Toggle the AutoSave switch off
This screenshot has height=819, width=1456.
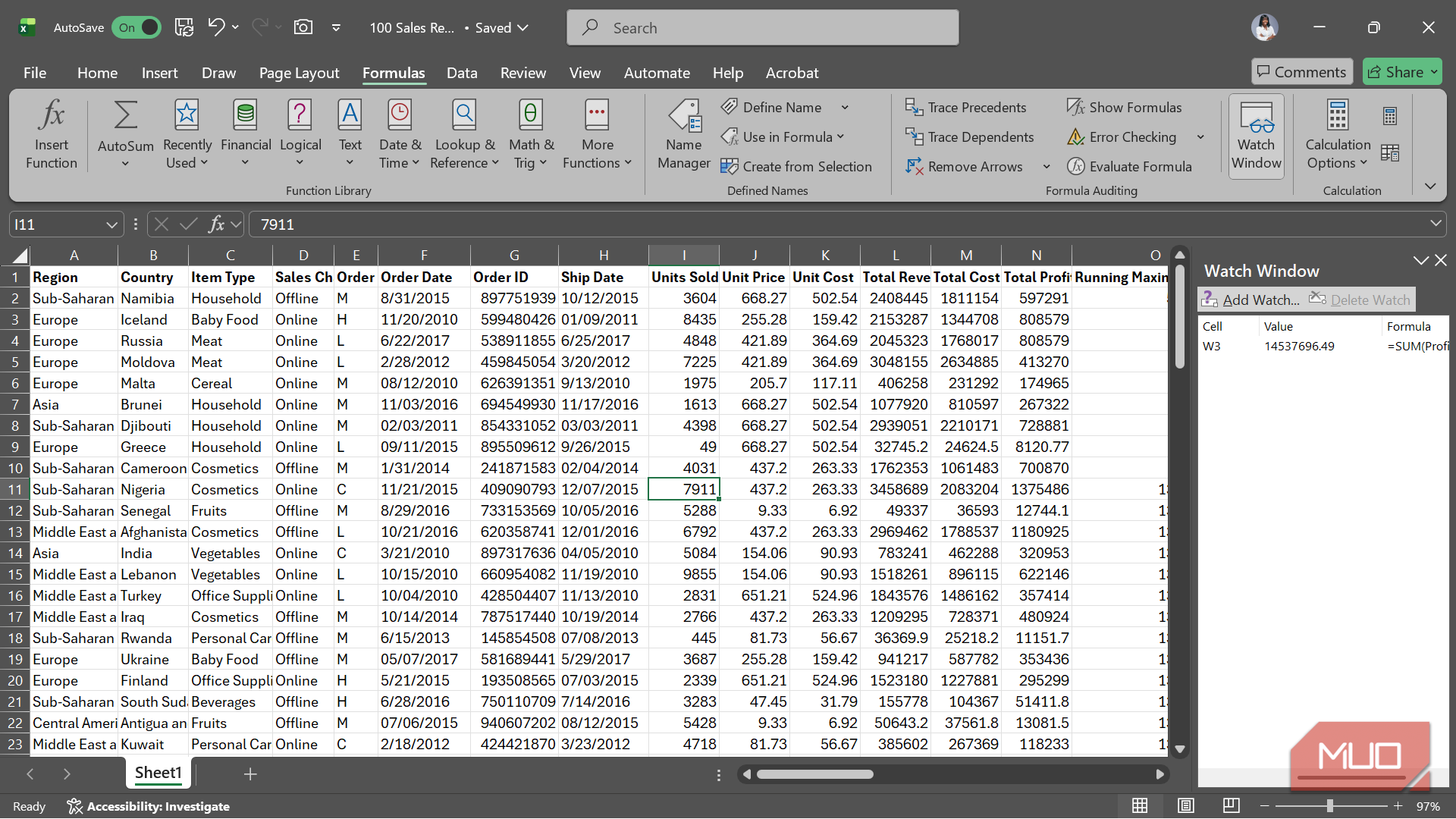(136, 27)
